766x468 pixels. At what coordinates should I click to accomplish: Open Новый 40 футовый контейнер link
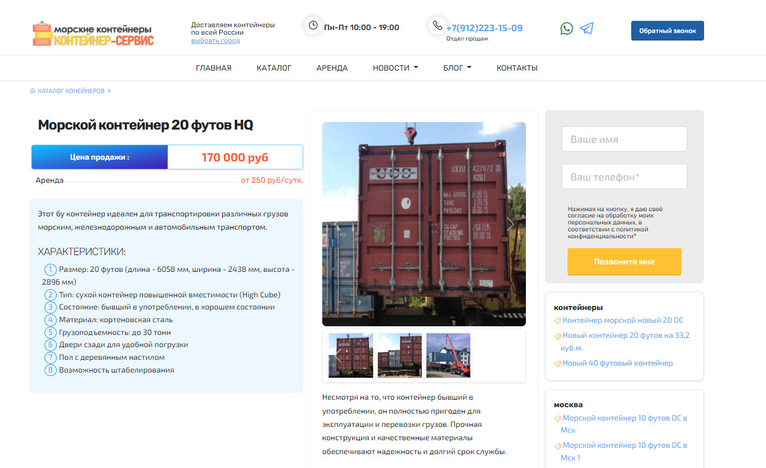tap(617, 363)
